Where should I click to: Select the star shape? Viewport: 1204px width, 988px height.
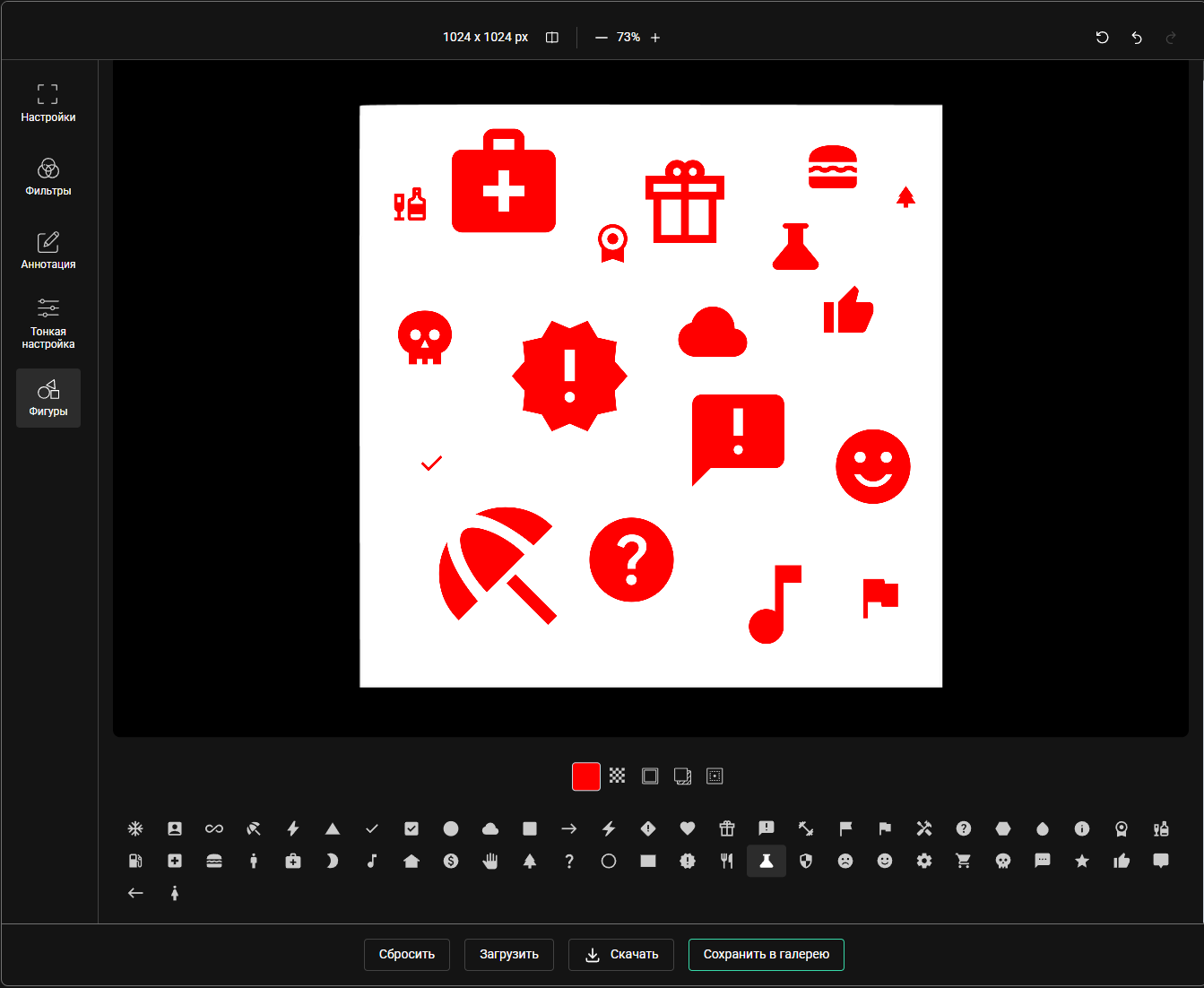click(x=1082, y=861)
